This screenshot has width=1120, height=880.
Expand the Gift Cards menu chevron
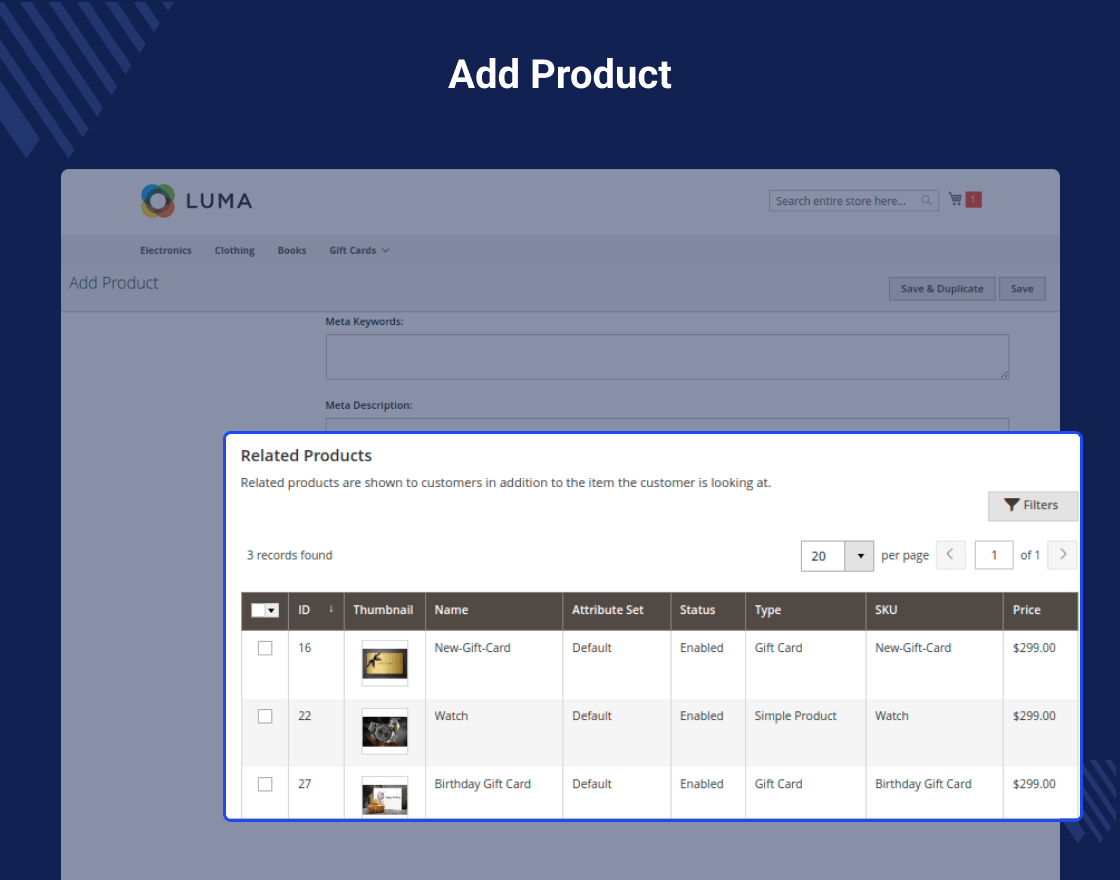coord(386,251)
